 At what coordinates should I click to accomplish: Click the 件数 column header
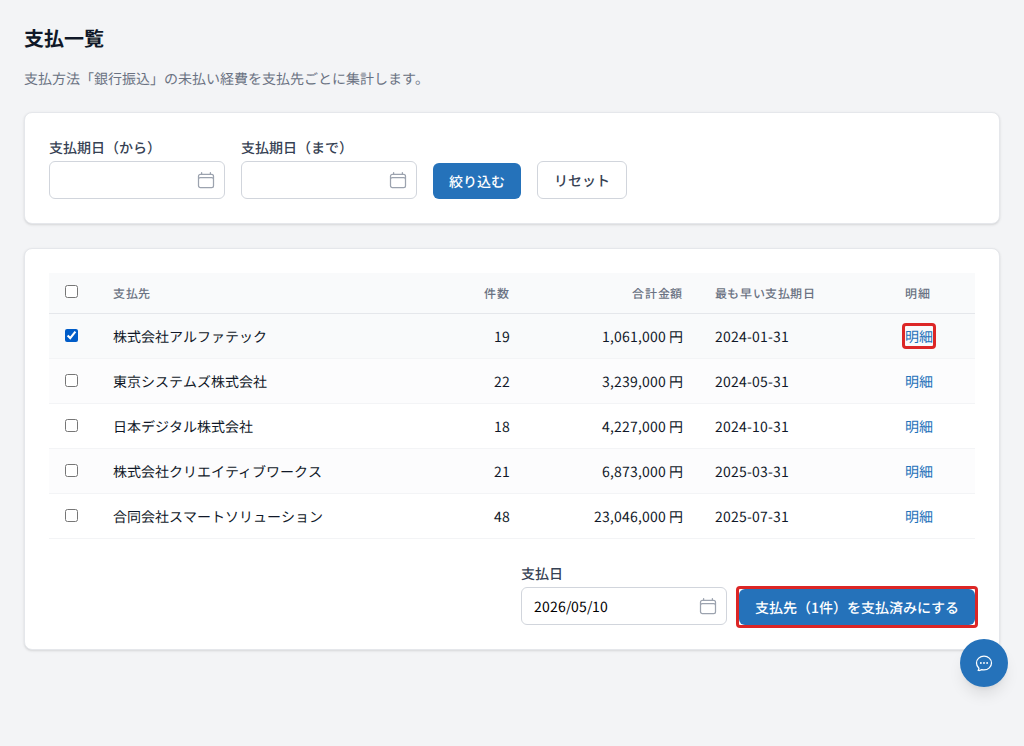pyautogui.click(x=496, y=294)
